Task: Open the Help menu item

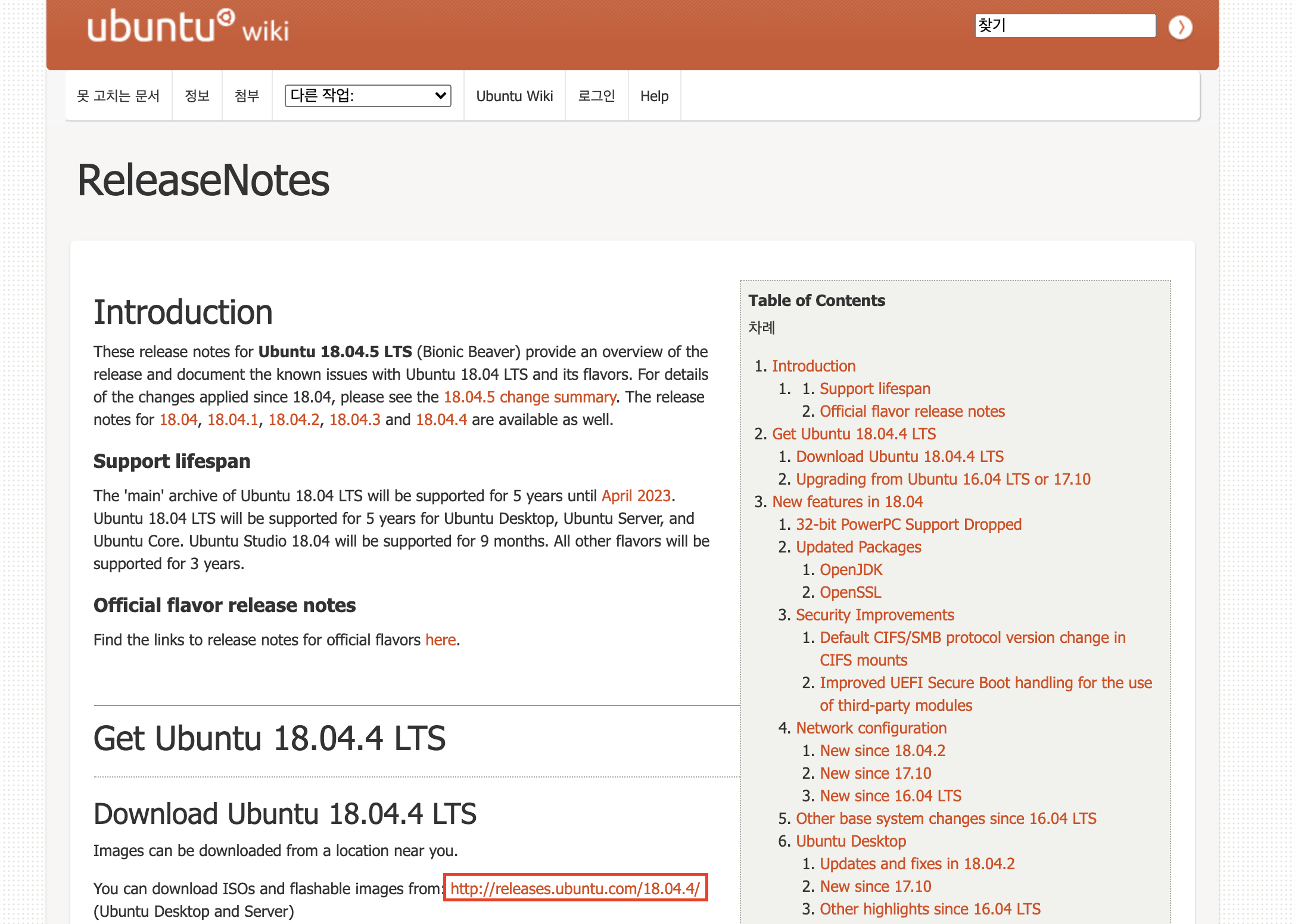Action: click(653, 96)
